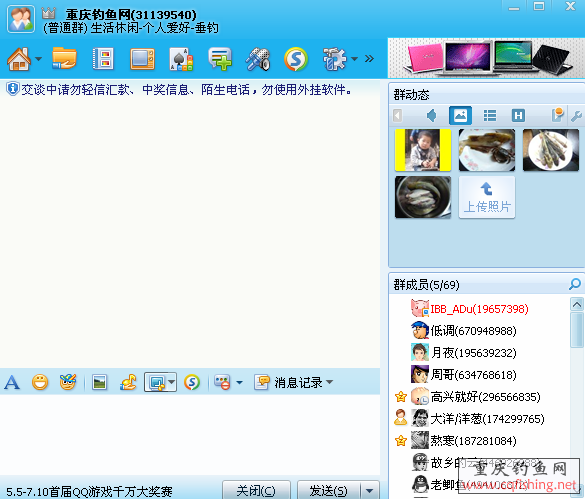The width and height of the screenshot is (585, 499).
Task: Open the group home page icon
Action: 19,59
